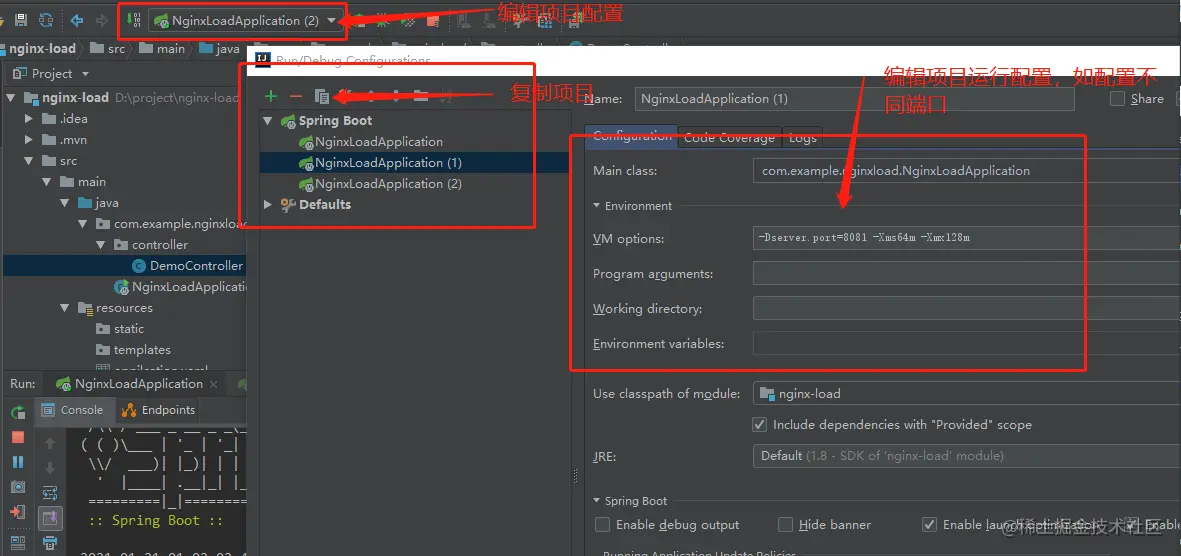This screenshot has height=556, width=1181.
Task: Click the Print console icon
Action: [50, 542]
